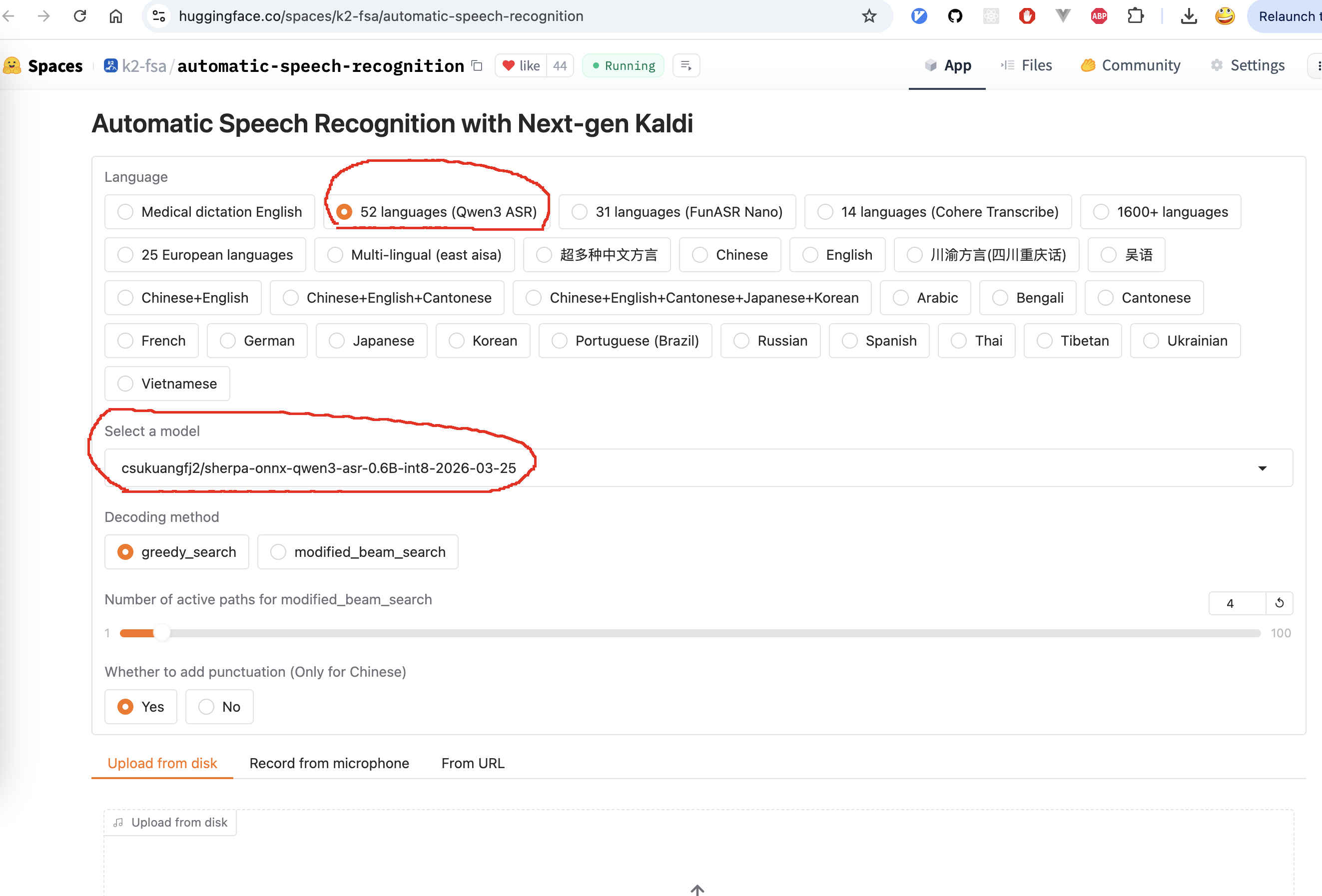This screenshot has width=1322, height=896.
Task: Click the bookmark star icon
Action: [x=869, y=16]
